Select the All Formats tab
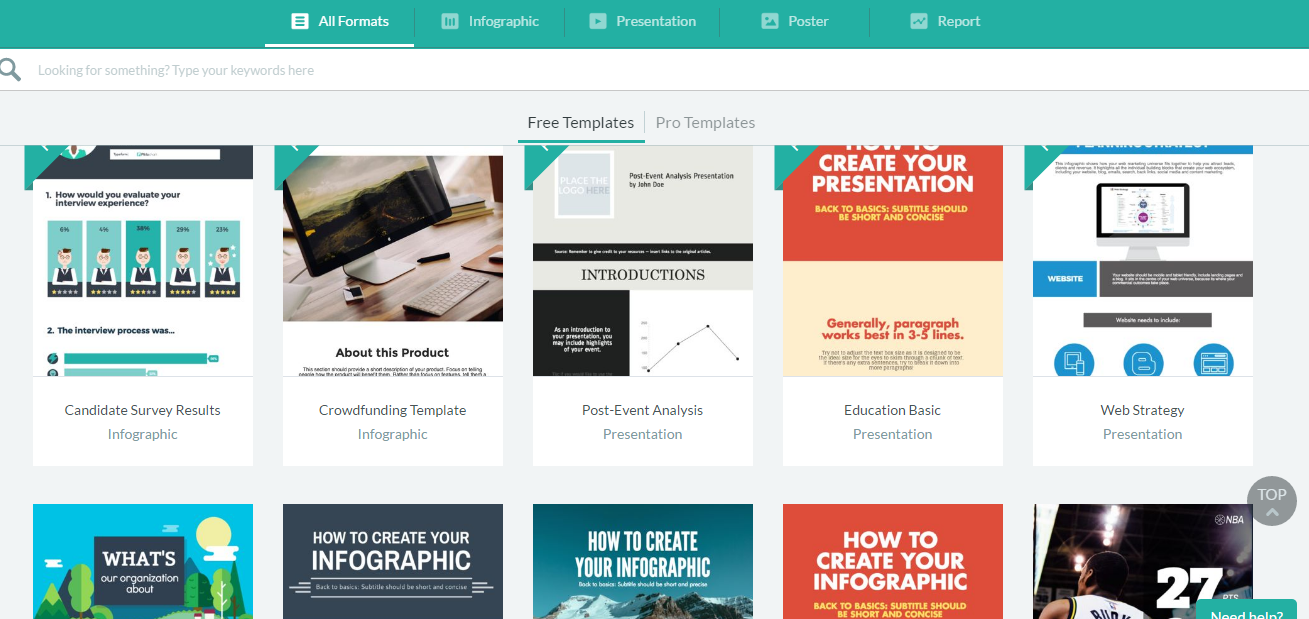This screenshot has width=1309, height=619. point(339,21)
